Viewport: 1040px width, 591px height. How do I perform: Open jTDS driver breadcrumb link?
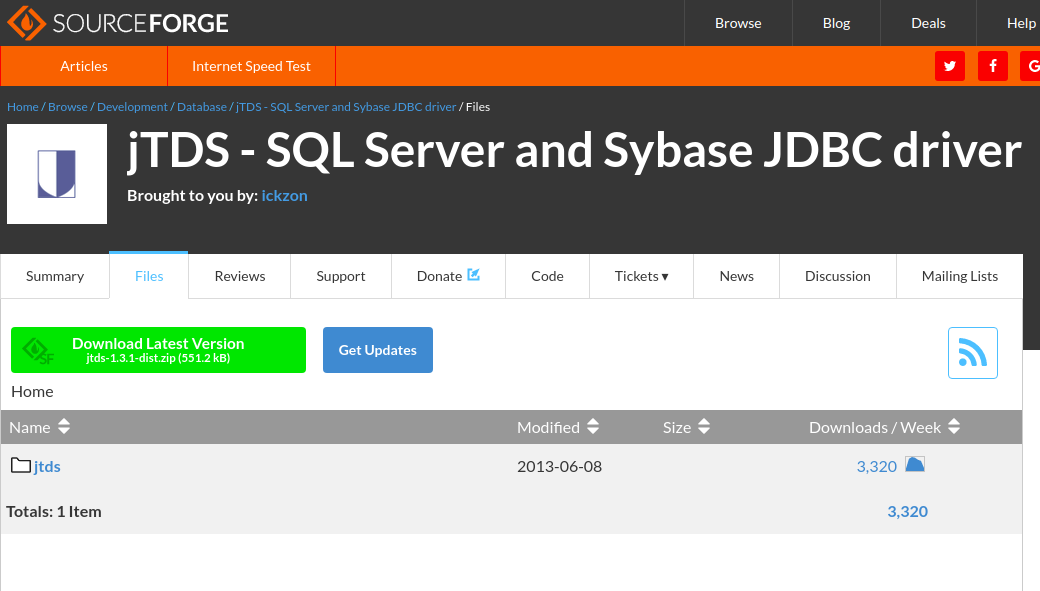[x=346, y=107]
